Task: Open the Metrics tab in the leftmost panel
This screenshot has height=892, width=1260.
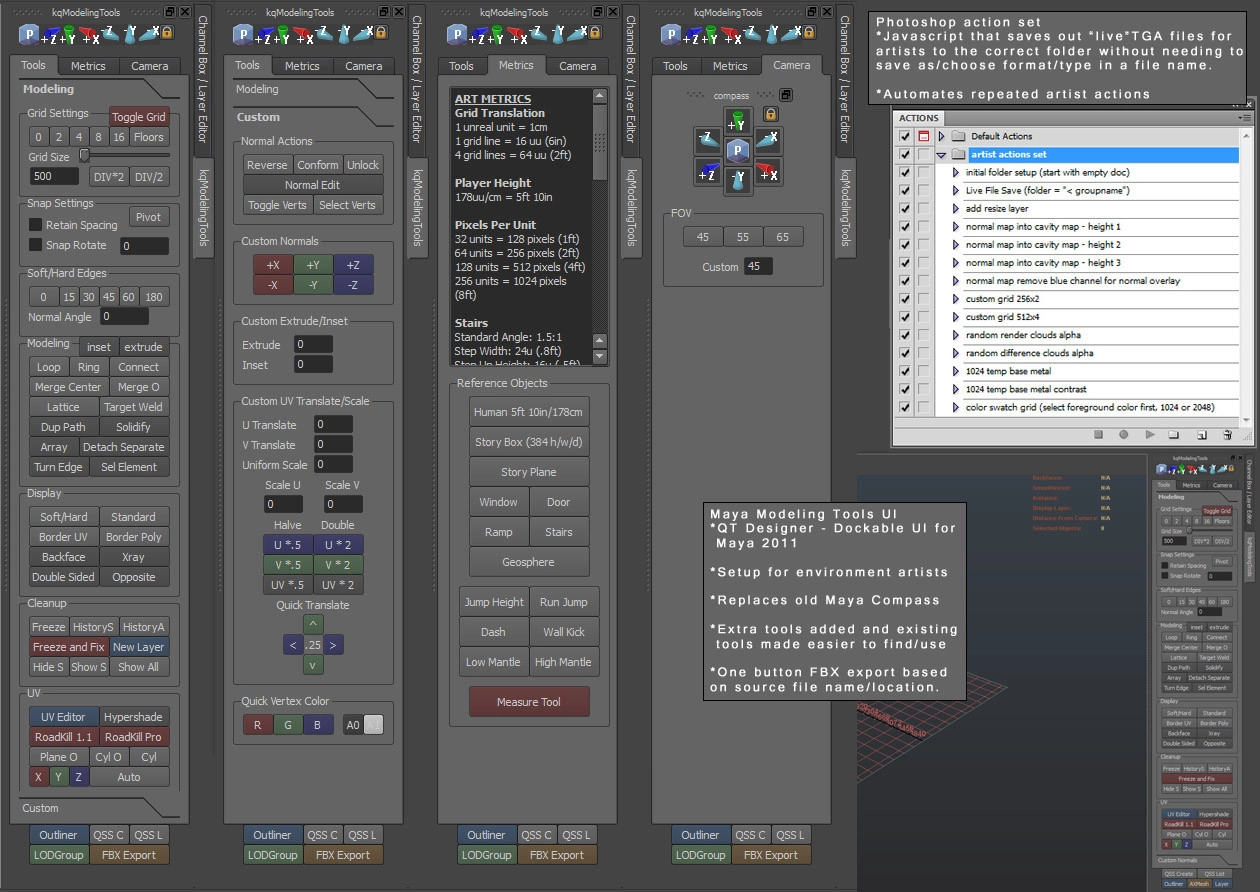Action: 88,66
